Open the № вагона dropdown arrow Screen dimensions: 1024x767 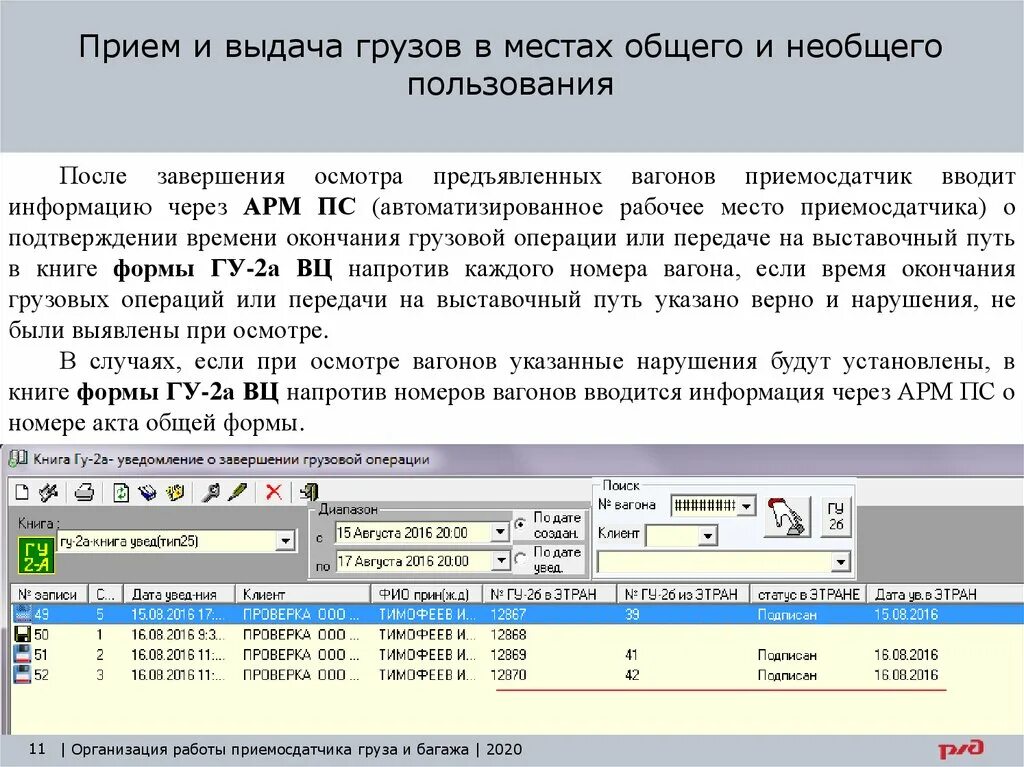click(x=746, y=506)
